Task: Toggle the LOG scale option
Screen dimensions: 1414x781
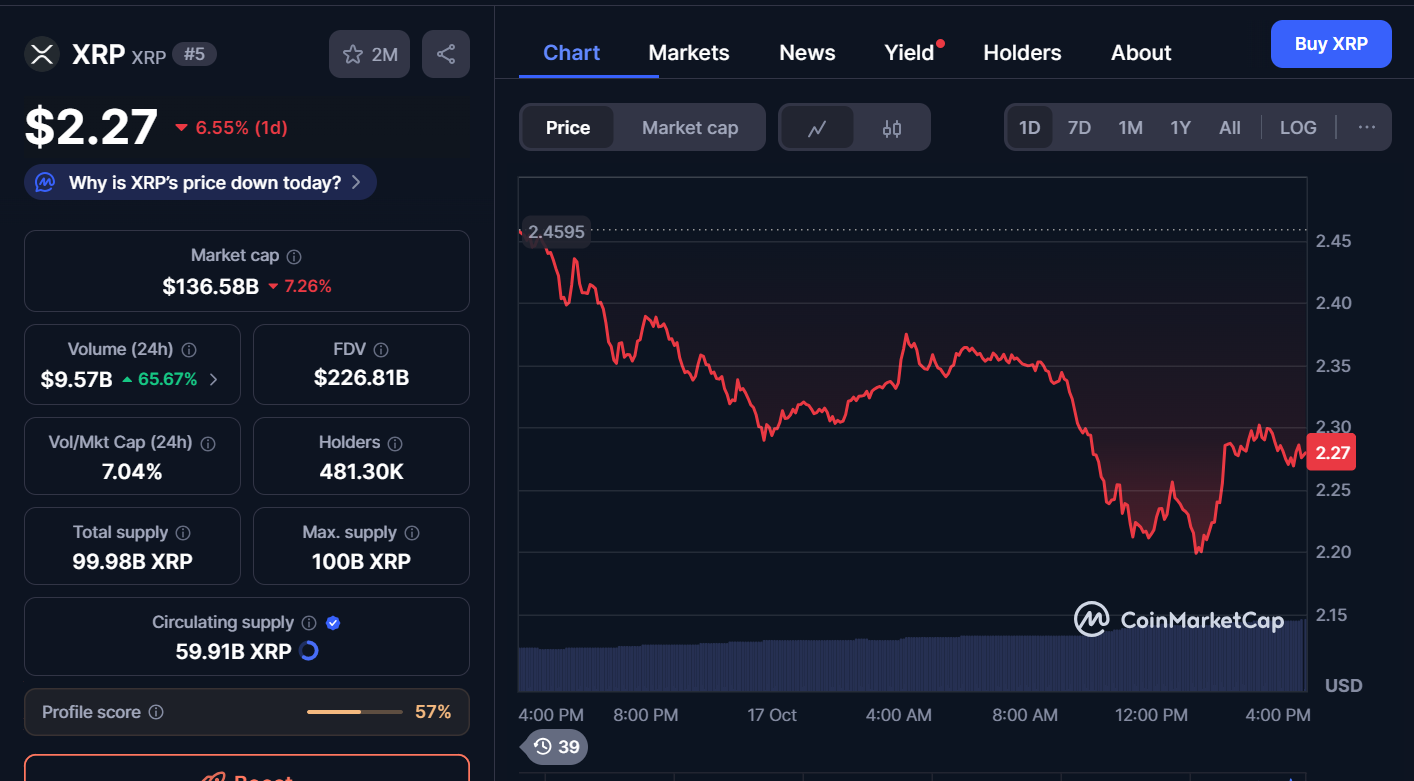Action: pyautogui.click(x=1298, y=128)
